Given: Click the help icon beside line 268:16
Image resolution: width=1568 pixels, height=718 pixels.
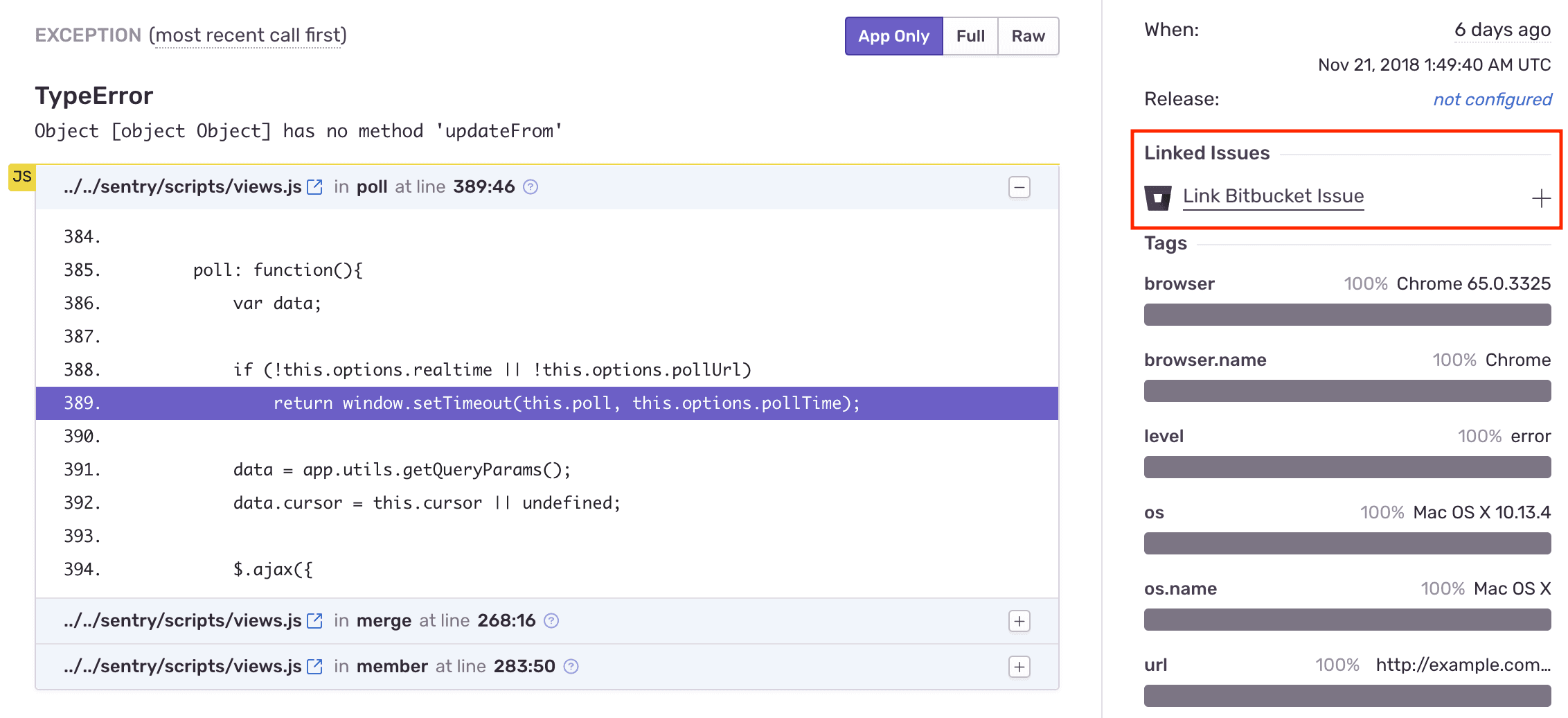Looking at the screenshot, I should [552, 621].
